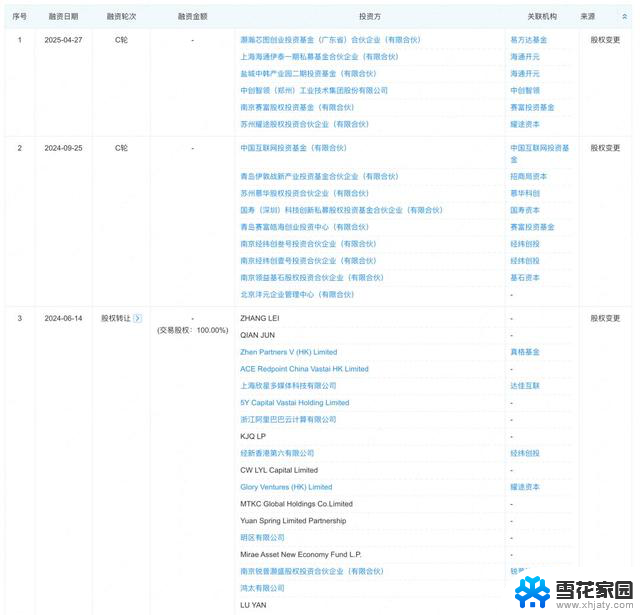Select the ZHANG LEI investor text

point(260,318)
